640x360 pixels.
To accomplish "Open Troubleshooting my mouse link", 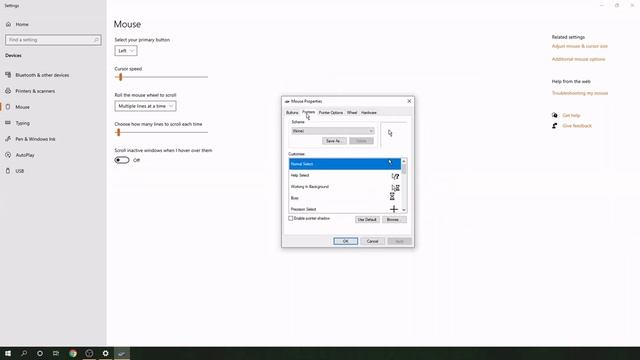I will pyautogui.click(x=580, y=93).
